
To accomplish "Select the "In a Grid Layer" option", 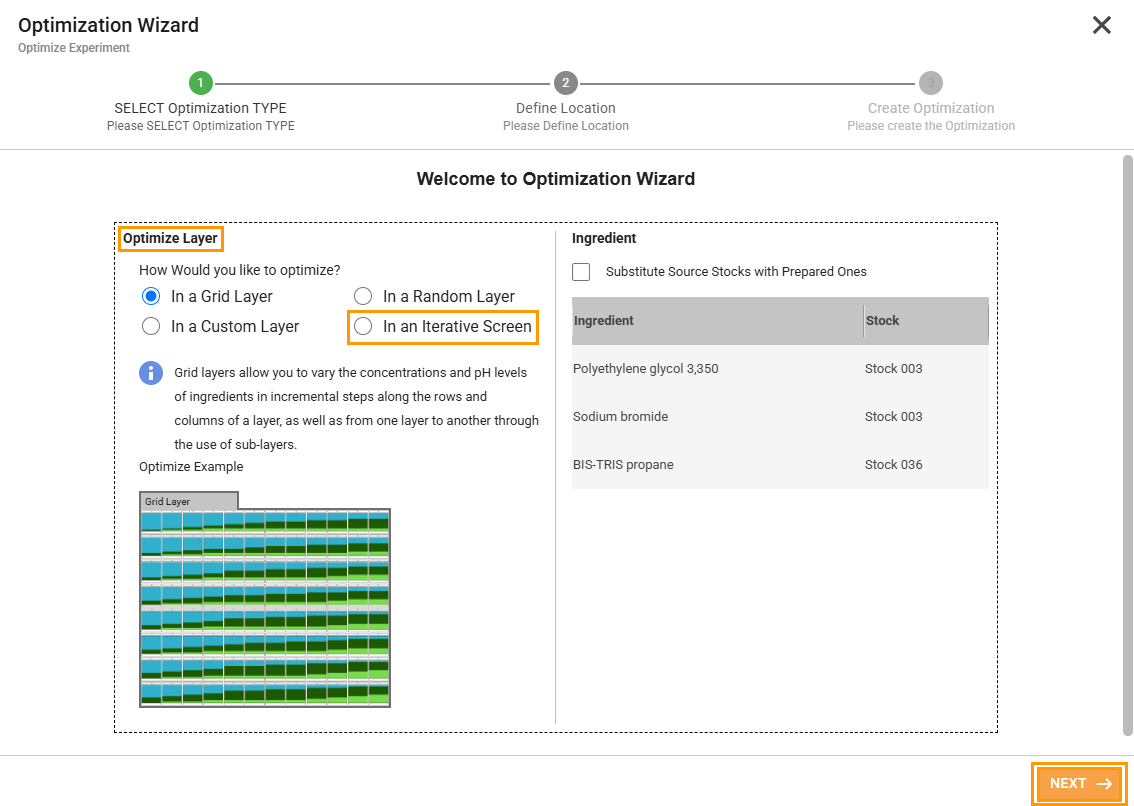I will coord(151,296).
